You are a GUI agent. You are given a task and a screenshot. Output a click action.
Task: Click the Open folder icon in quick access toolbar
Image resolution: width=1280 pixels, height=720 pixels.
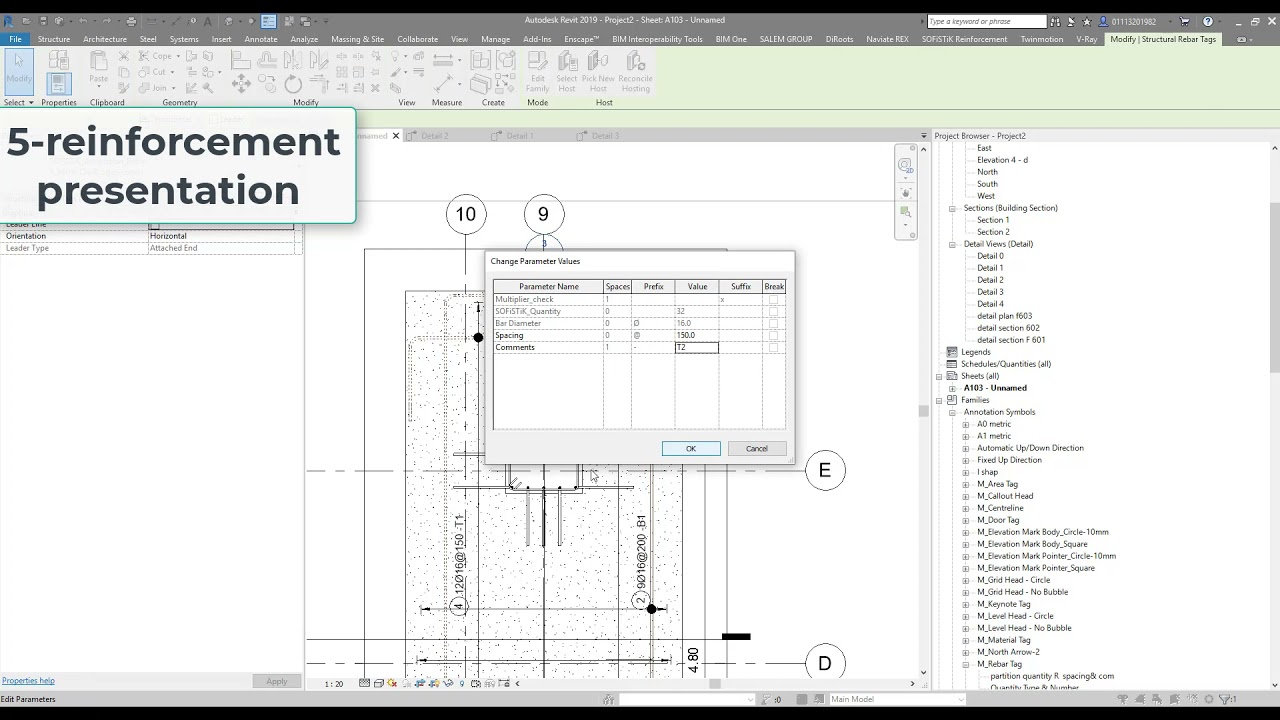pos(28,21)
